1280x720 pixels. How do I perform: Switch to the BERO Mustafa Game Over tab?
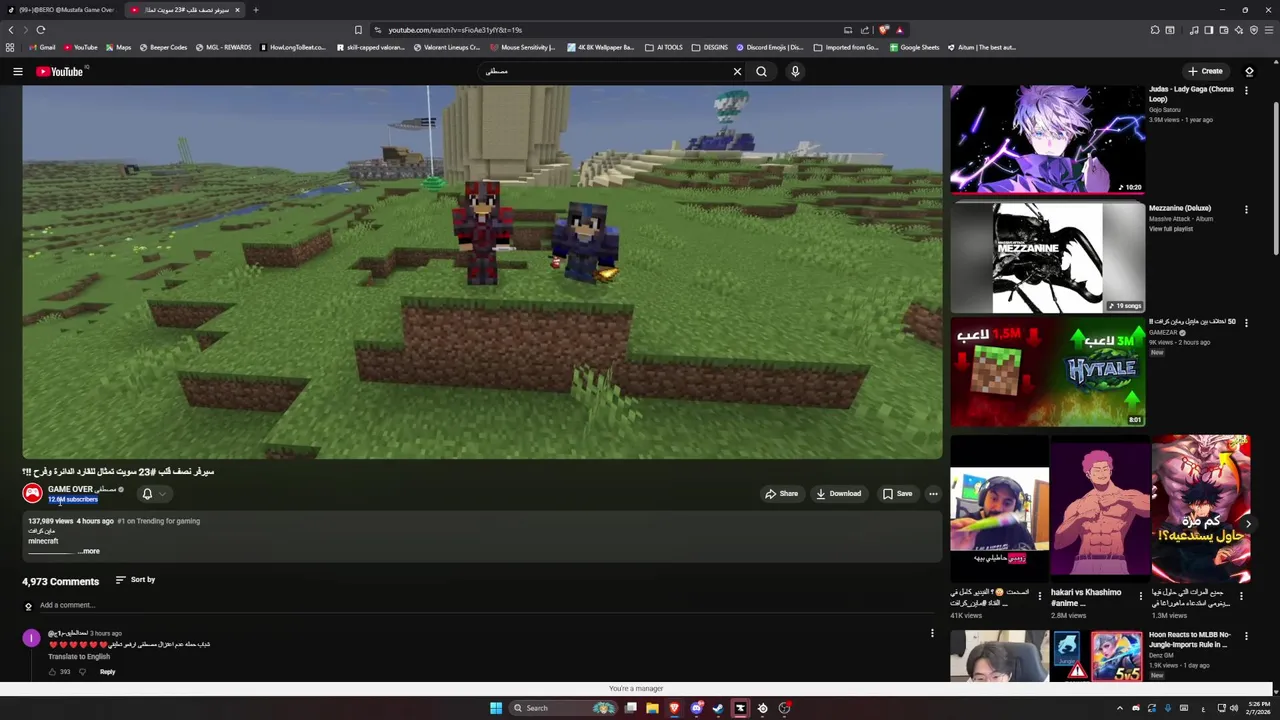pyautogui.click(x=62, y=10)
